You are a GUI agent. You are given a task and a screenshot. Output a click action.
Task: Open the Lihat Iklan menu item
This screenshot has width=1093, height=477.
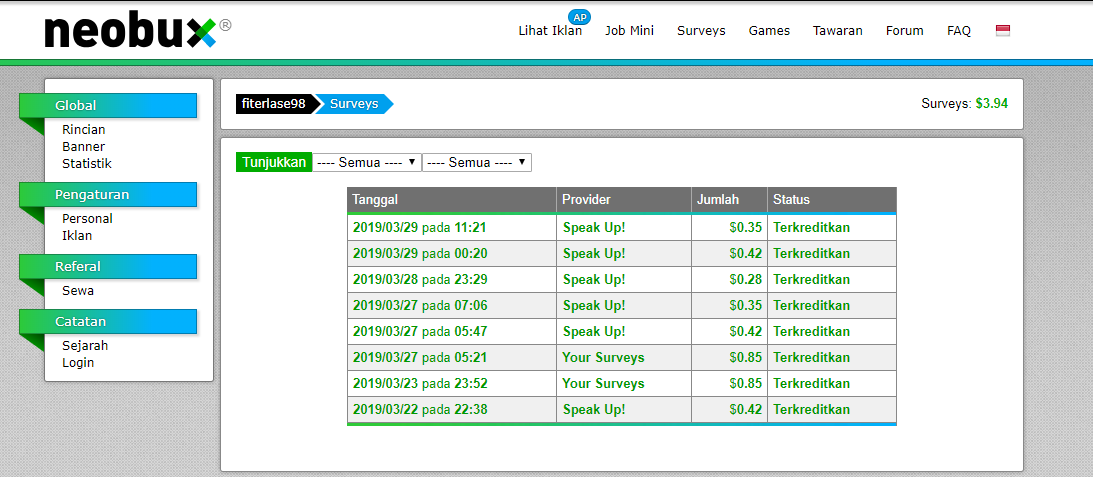pyautogui.click(x=550, y=31)
